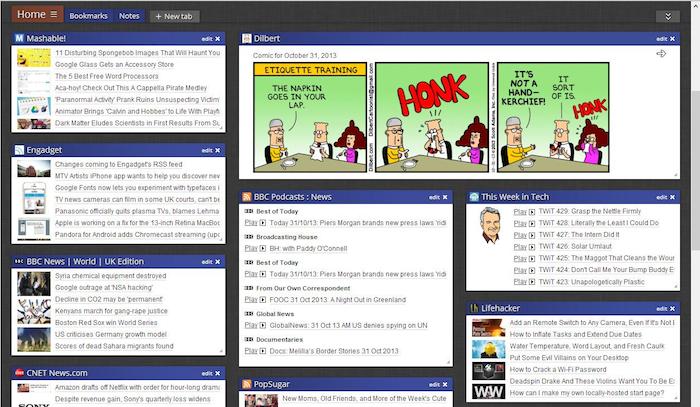
Task: Click the Leo Laporte portrait thumbnail
Action: (x=490, y=225)
